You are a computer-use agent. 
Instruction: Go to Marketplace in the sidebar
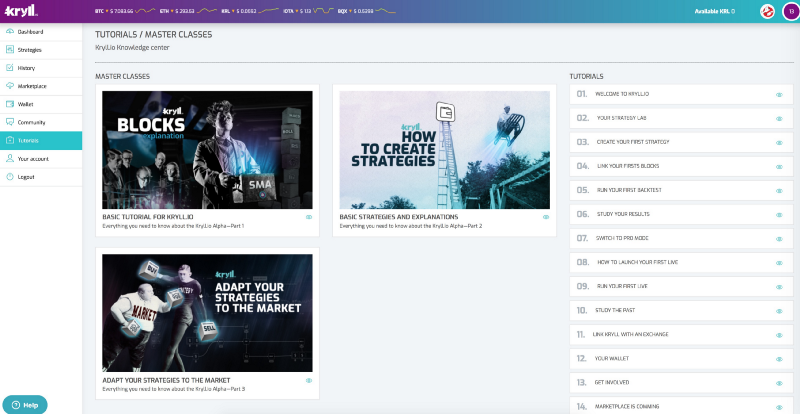[41, 86]
